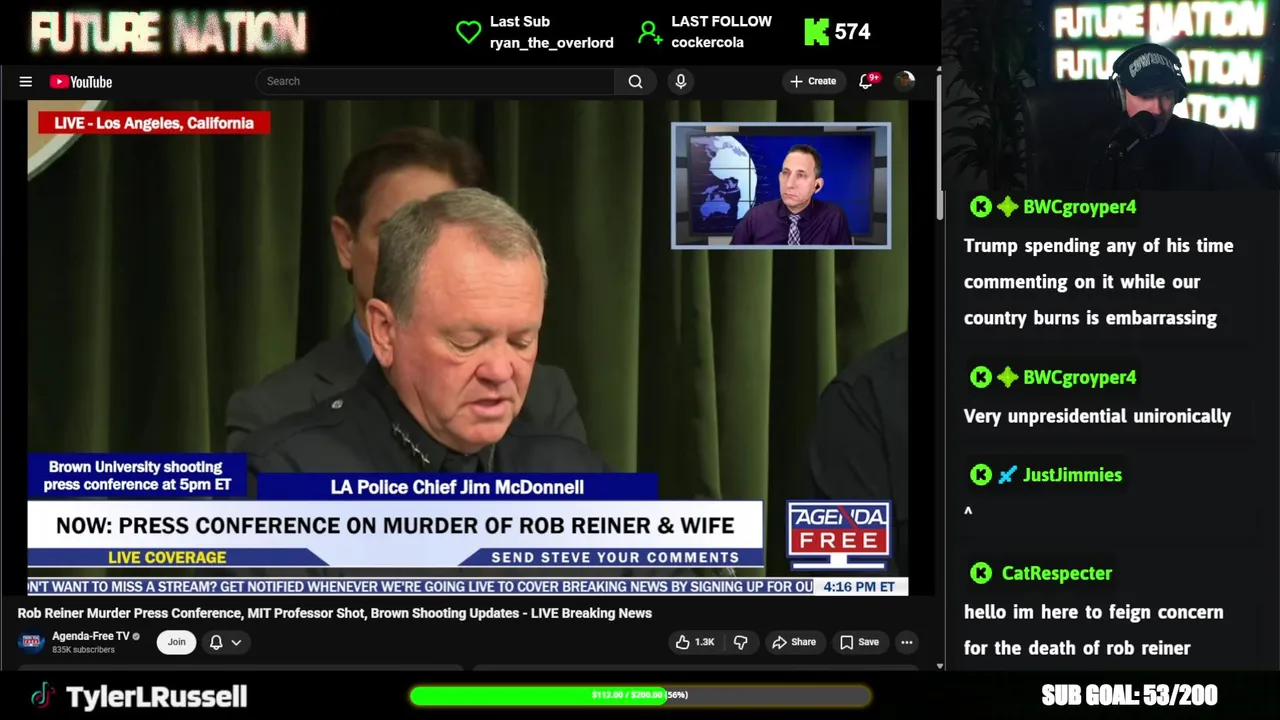Toggle channel notification bell setting
The image size is (1280, 720).
point(216,642)
